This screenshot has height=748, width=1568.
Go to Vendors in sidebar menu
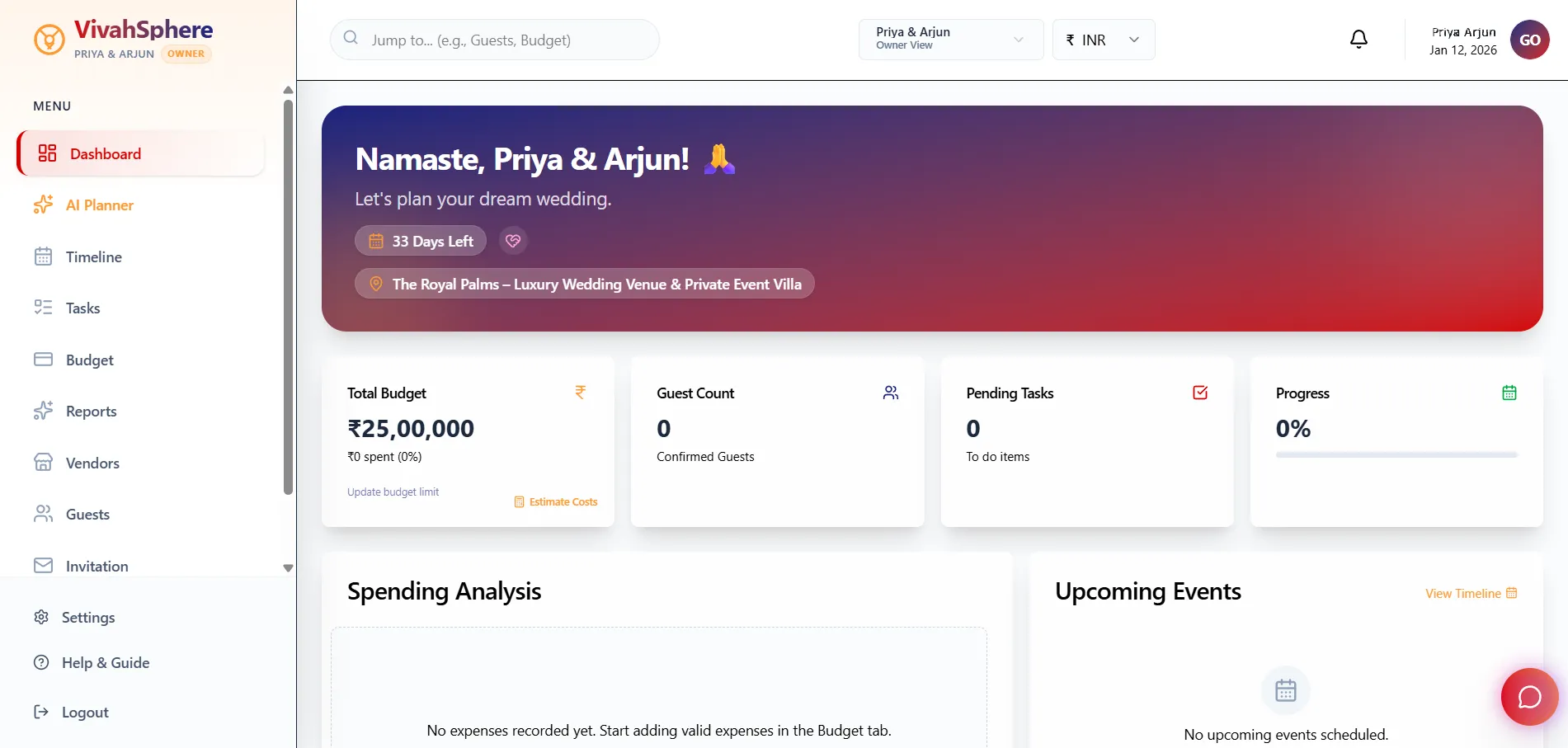92,463
